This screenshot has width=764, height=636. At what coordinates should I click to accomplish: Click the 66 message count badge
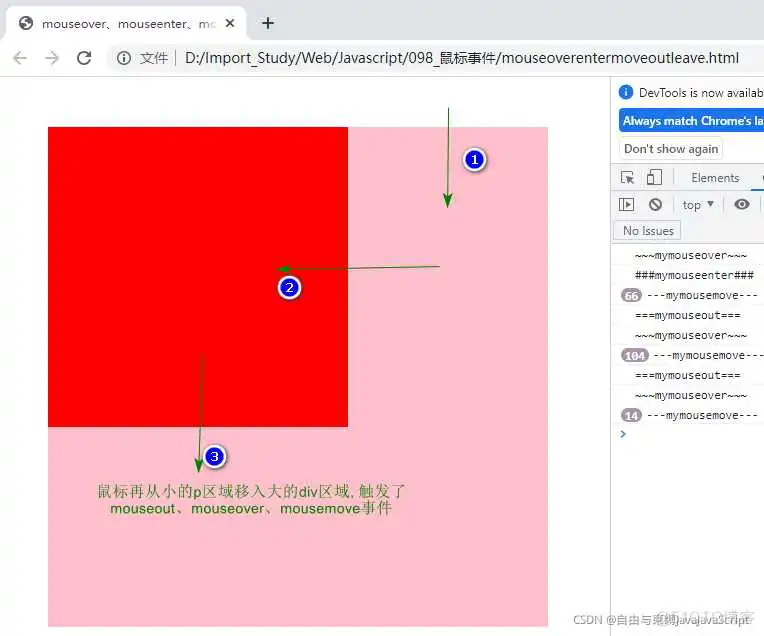pos(631,295)
